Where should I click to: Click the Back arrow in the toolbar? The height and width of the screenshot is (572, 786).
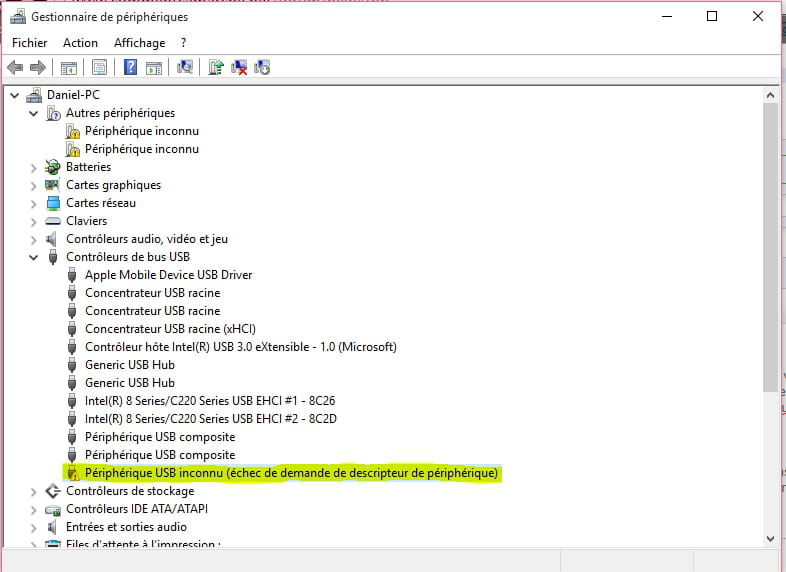coord(15,67)
